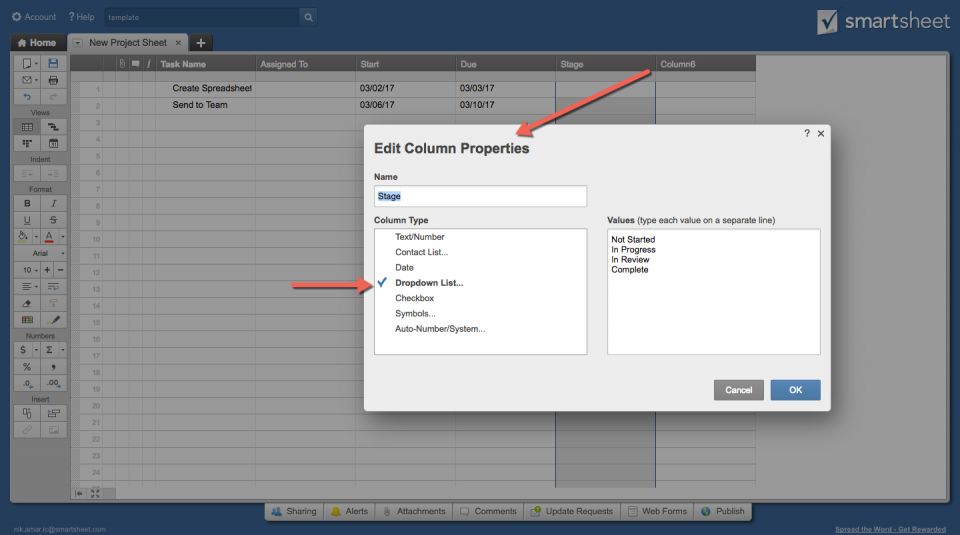Click the column Name input field
This screenshot has height=535, width=960.
[x=480, y=197]
